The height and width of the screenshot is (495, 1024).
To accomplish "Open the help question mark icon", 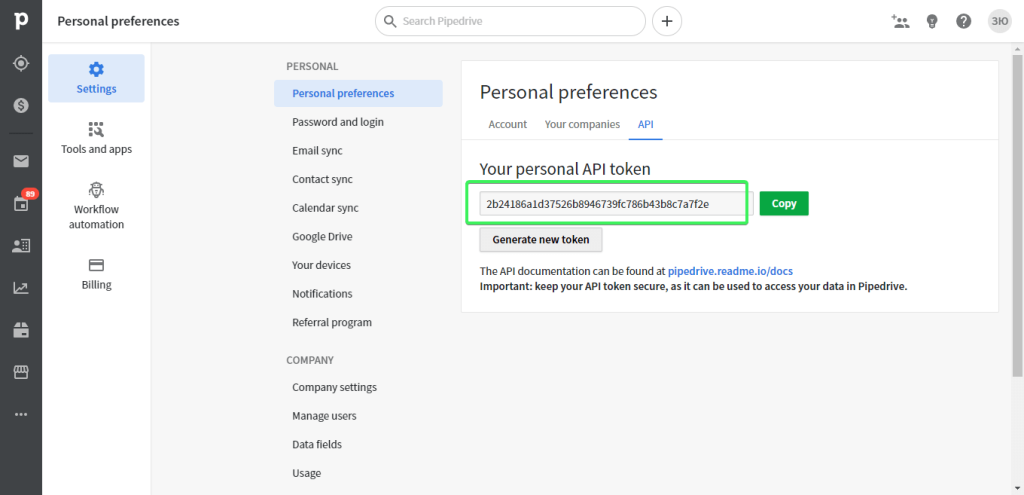I will pos(963,22).
